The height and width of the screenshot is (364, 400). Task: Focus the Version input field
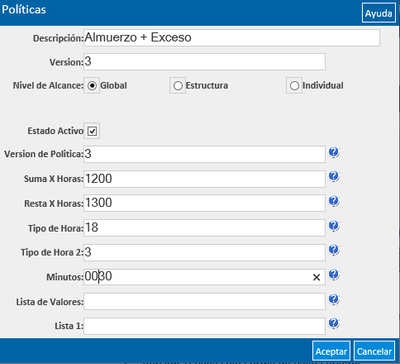pyautogui.click(x=204, y=62)
